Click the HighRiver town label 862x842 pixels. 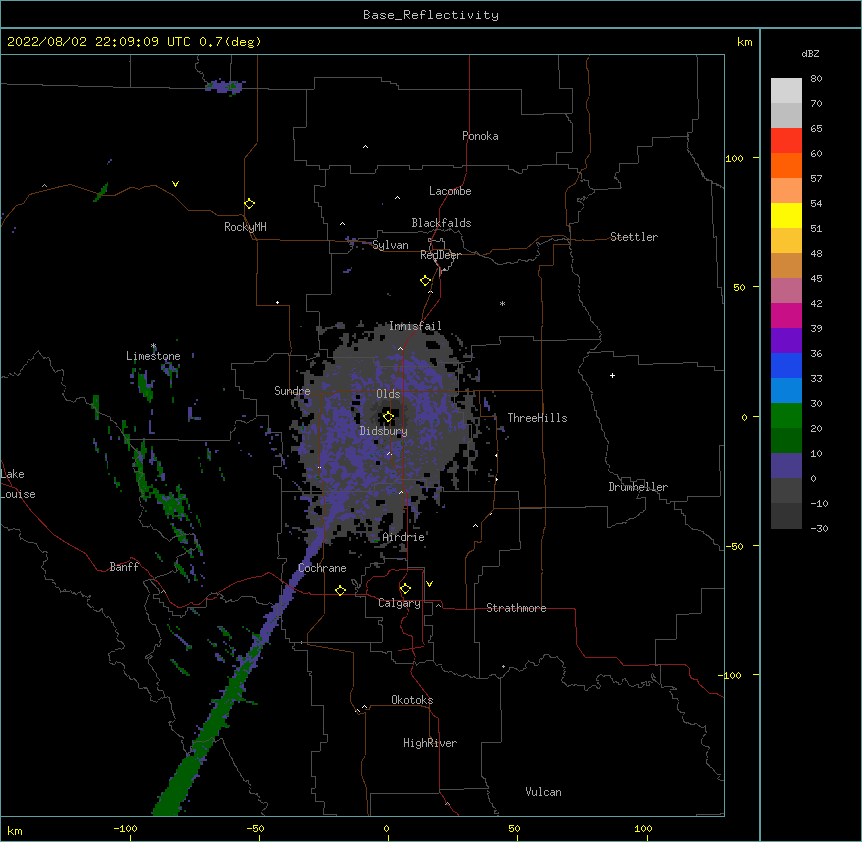pyautogui.click(x=430, y=743)
